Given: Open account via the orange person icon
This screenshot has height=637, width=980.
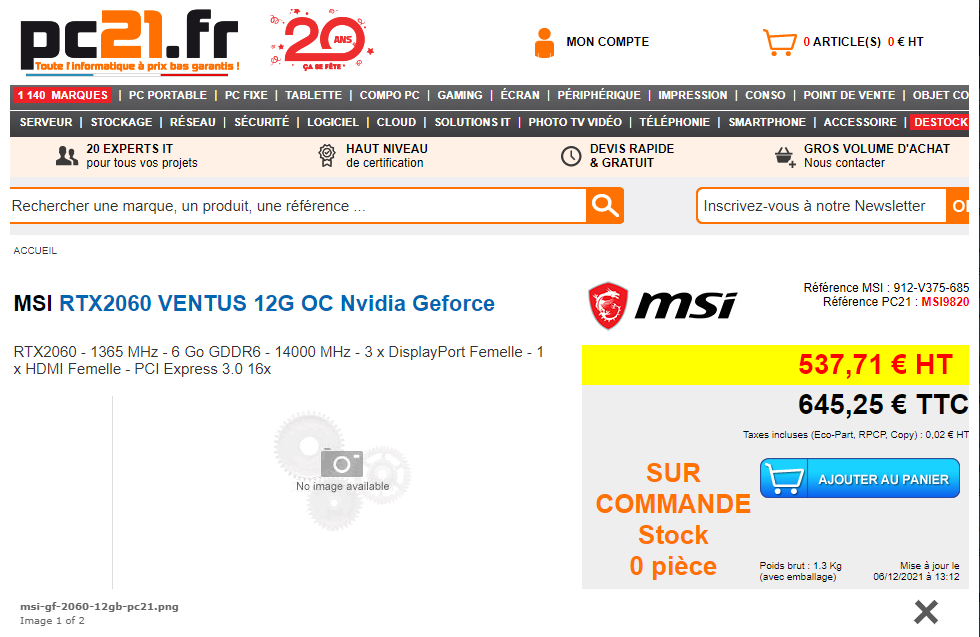Looking at the screenshot, I should point(544,43).
